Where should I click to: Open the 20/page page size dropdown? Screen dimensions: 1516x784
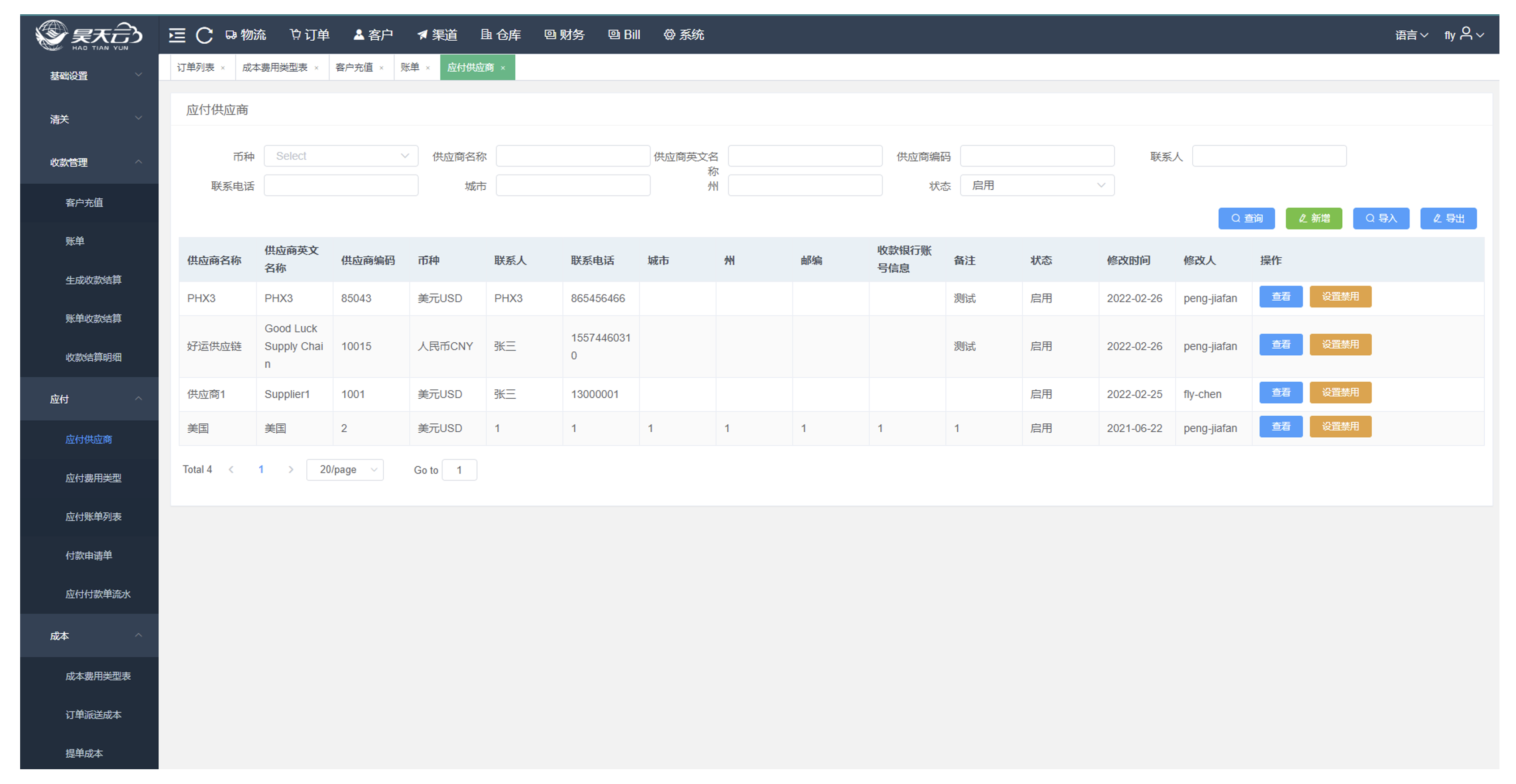(345, 470)
